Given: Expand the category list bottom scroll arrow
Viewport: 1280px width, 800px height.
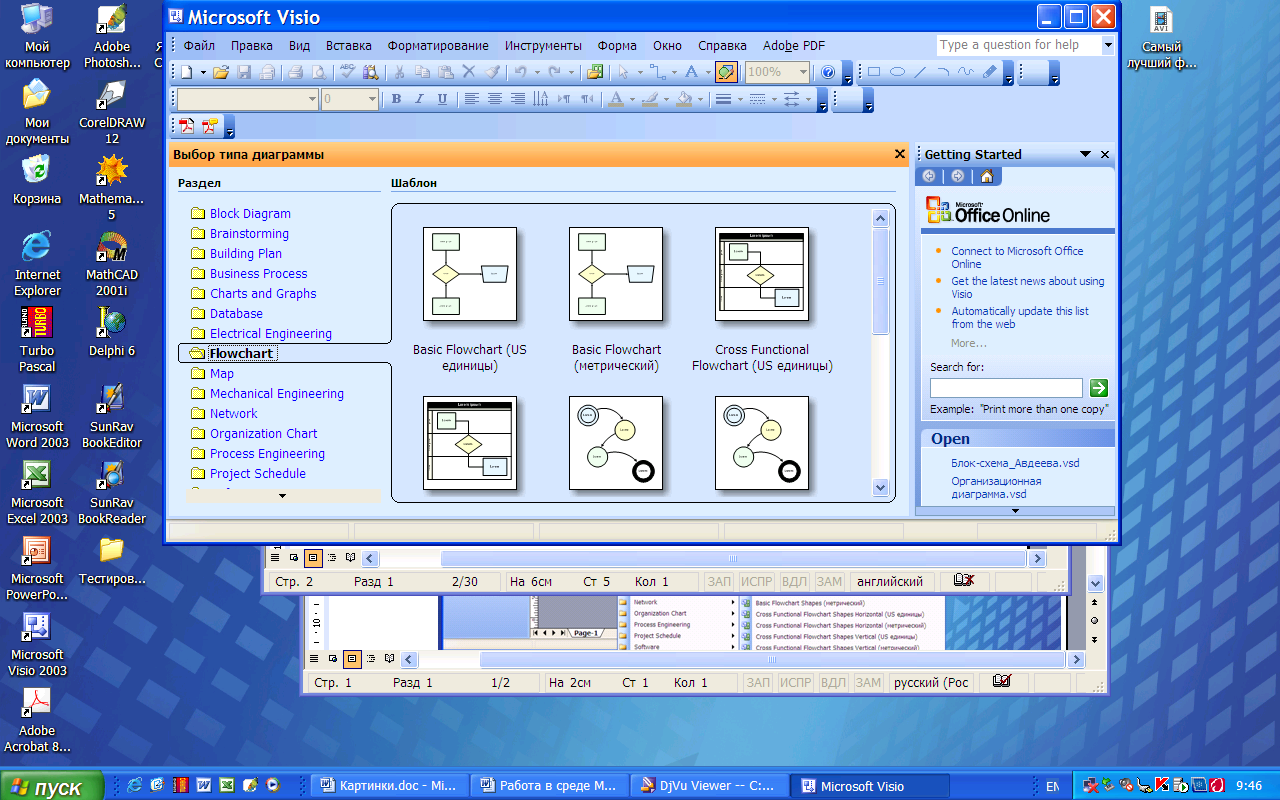Looking at the screenshot, I should [x=282, y=496].
